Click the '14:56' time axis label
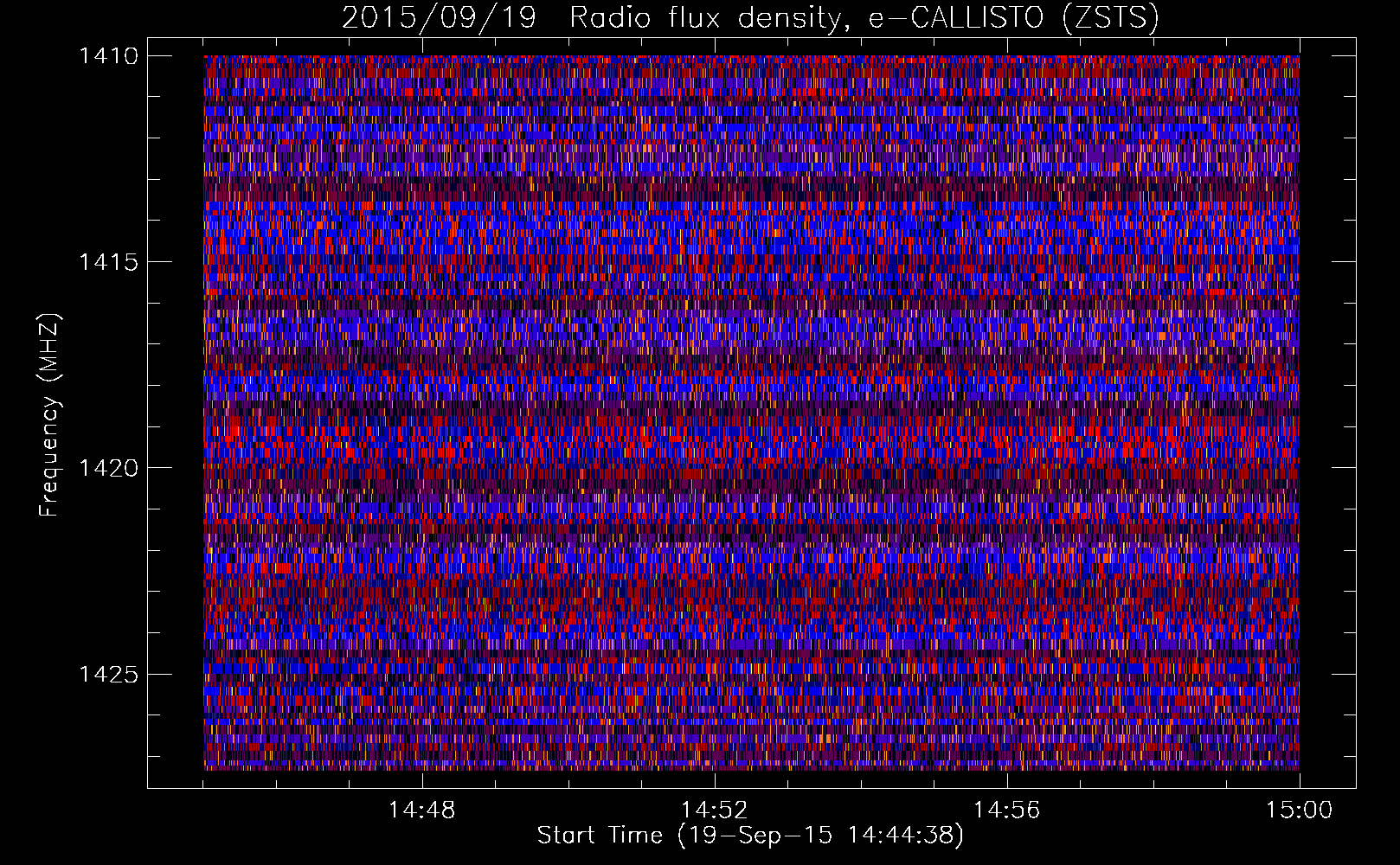The width and height of the screenshot is (1400, 865). pyautogui.click(x=1006, y=811)
